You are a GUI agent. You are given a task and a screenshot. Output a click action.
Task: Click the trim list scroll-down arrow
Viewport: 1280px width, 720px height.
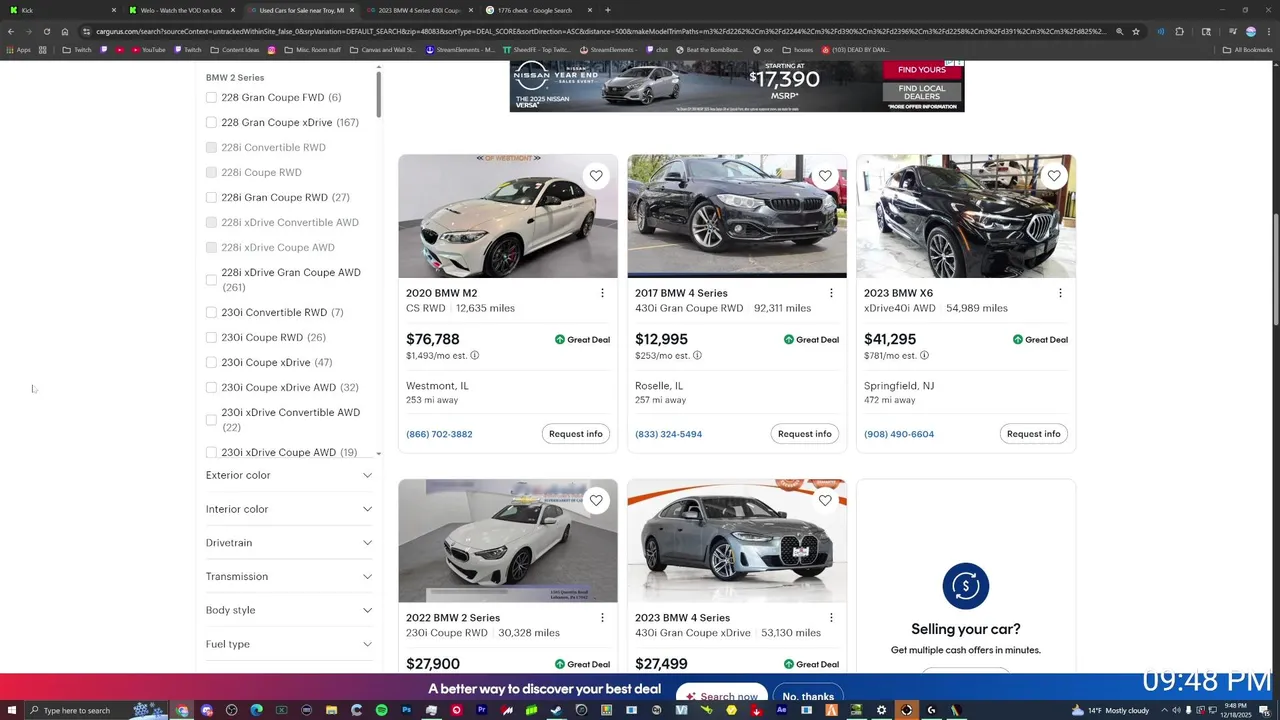[378, 454]
